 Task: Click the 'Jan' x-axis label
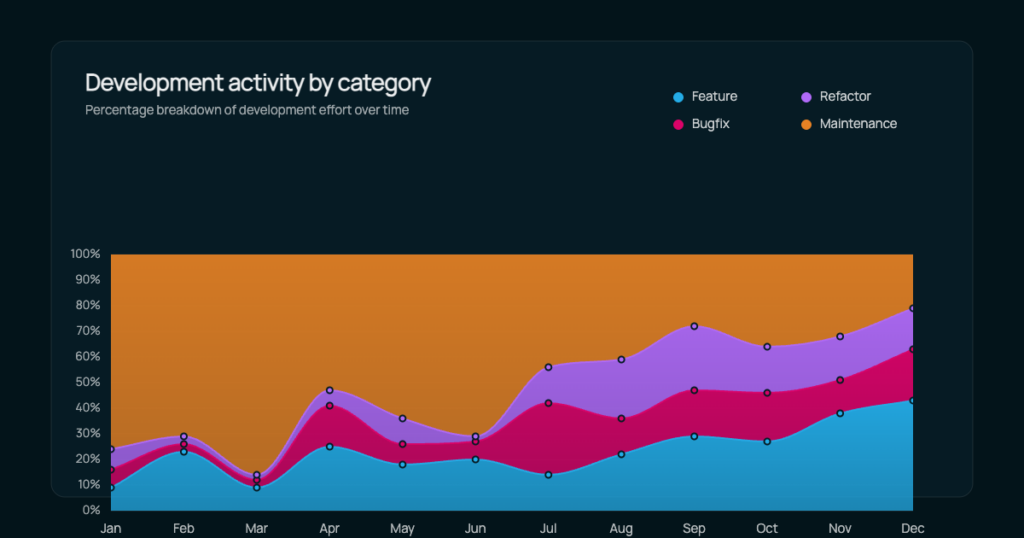click(x=111, y=528)
